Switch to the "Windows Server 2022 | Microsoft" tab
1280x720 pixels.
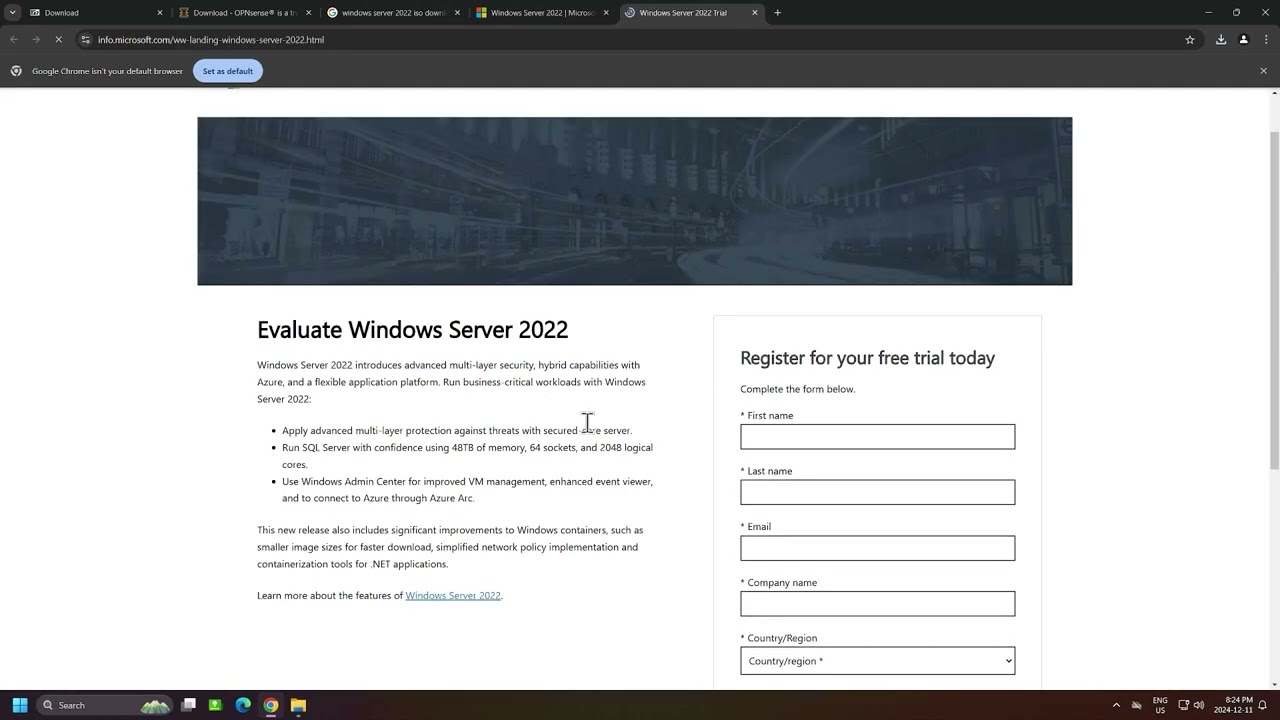(543, 13)
